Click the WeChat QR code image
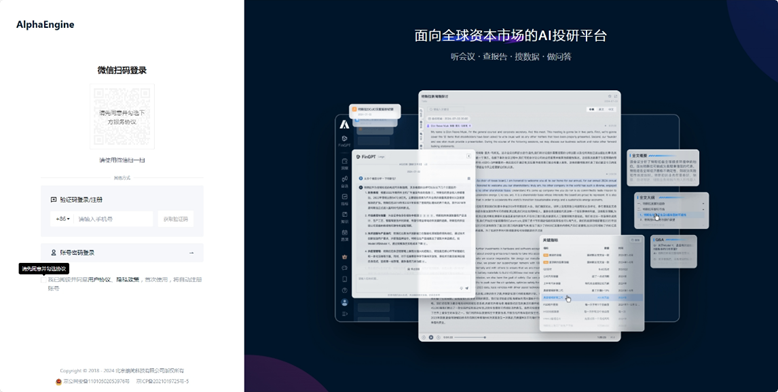This screenshot has height=392, width=778. coord(122,117)
